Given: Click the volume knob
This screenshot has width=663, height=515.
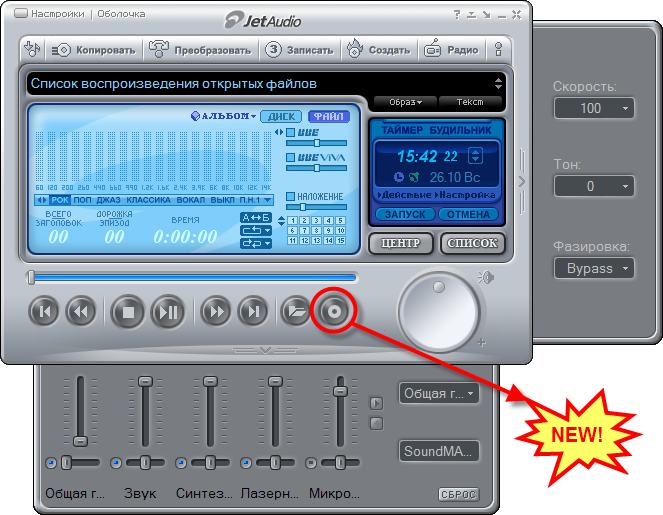Looking at the screenshot, I should coord(438,312).
